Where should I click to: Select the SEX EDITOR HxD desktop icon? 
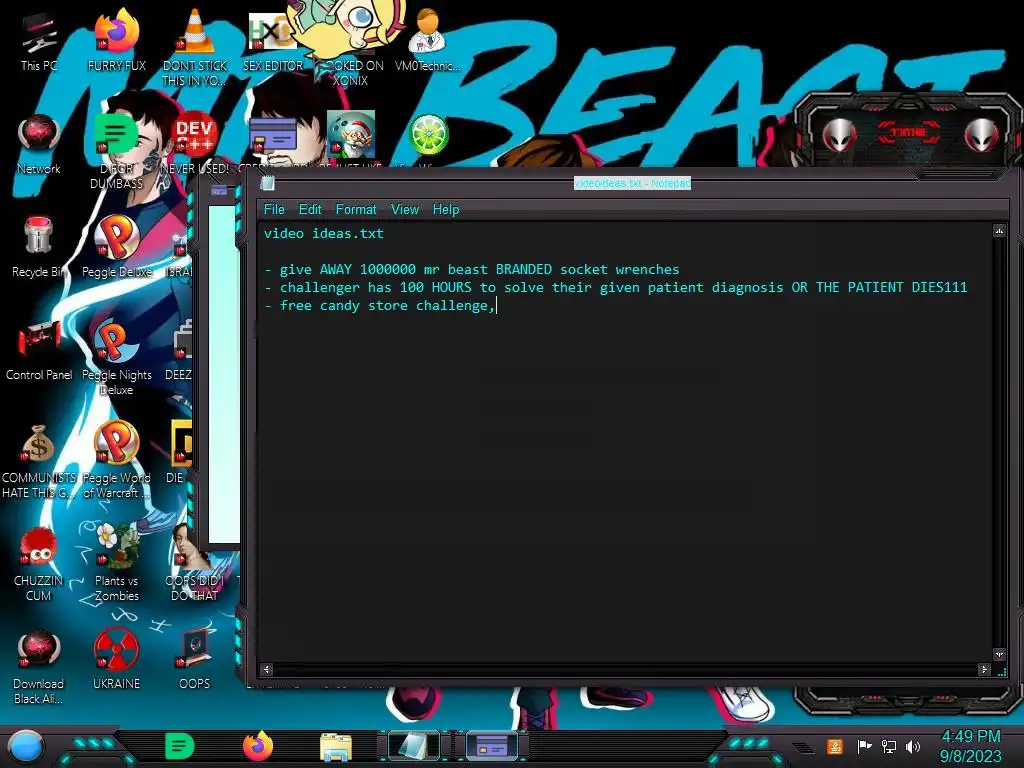pyautogui.click(x=272, y=40)
